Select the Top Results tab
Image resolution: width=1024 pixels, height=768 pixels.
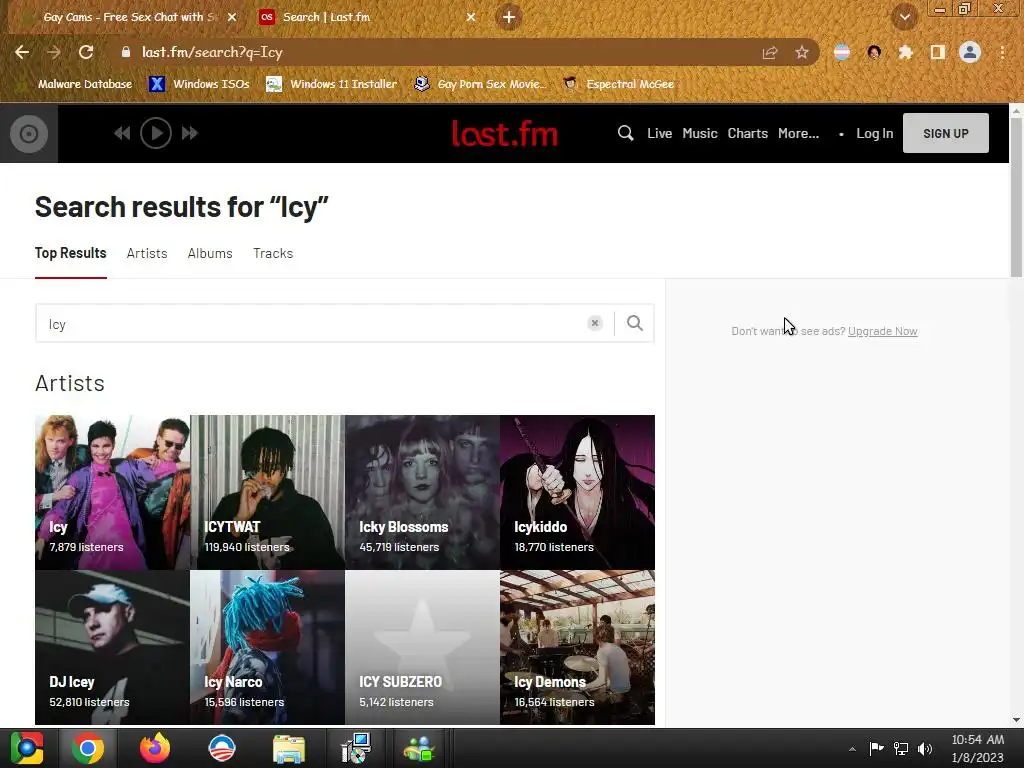[x=71, y=253]
